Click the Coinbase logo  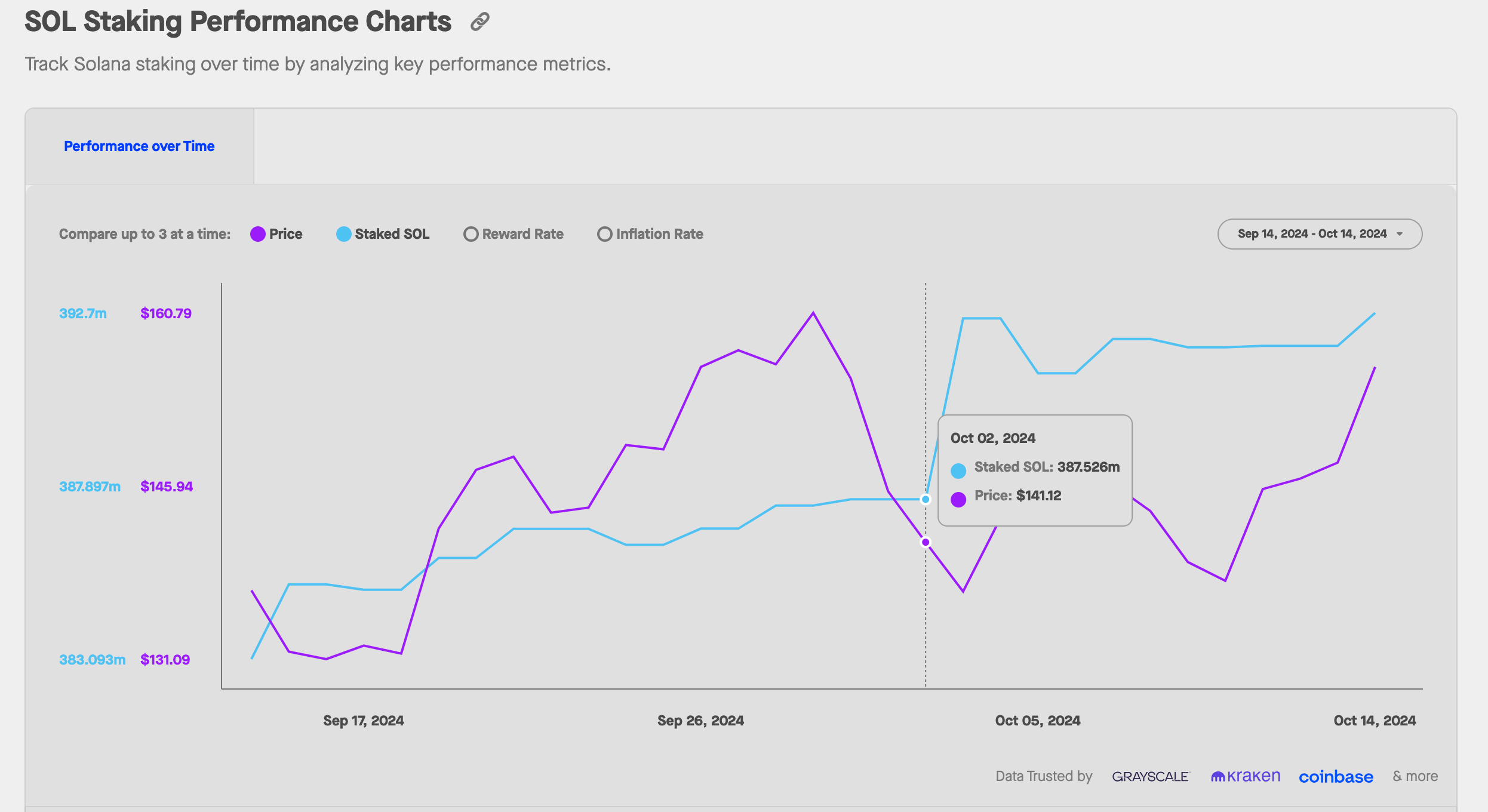click(x=1336, y=777)
